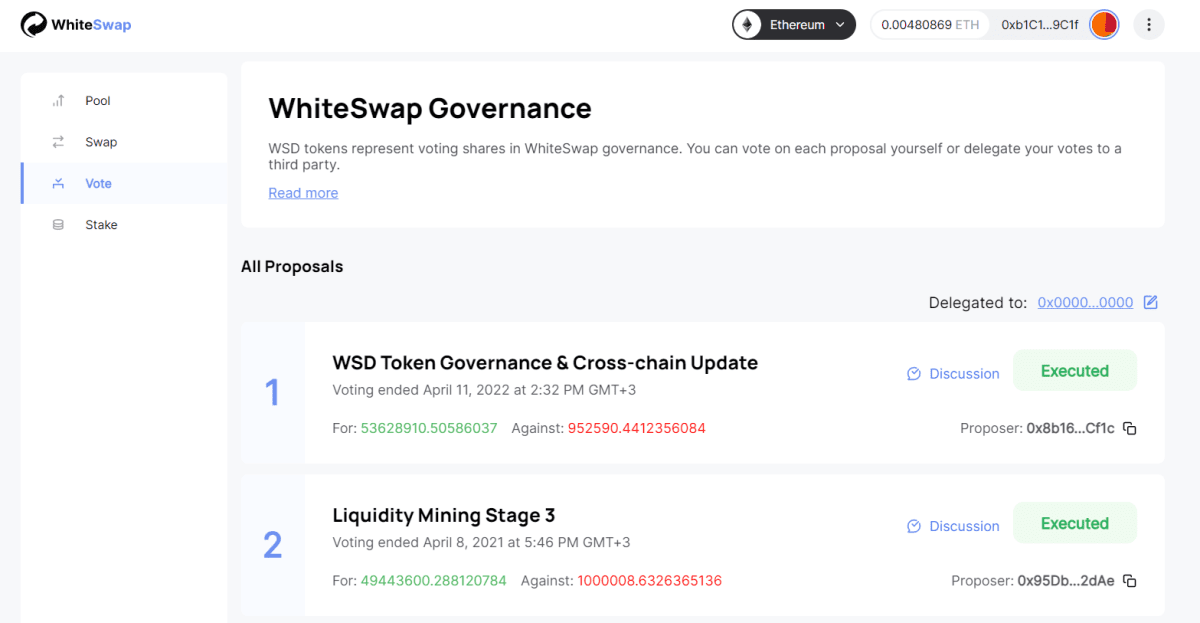Copy proposer address 0x8b16...Cf1c
This screenshot has width=1200, height=623.
coord(1130,429)
